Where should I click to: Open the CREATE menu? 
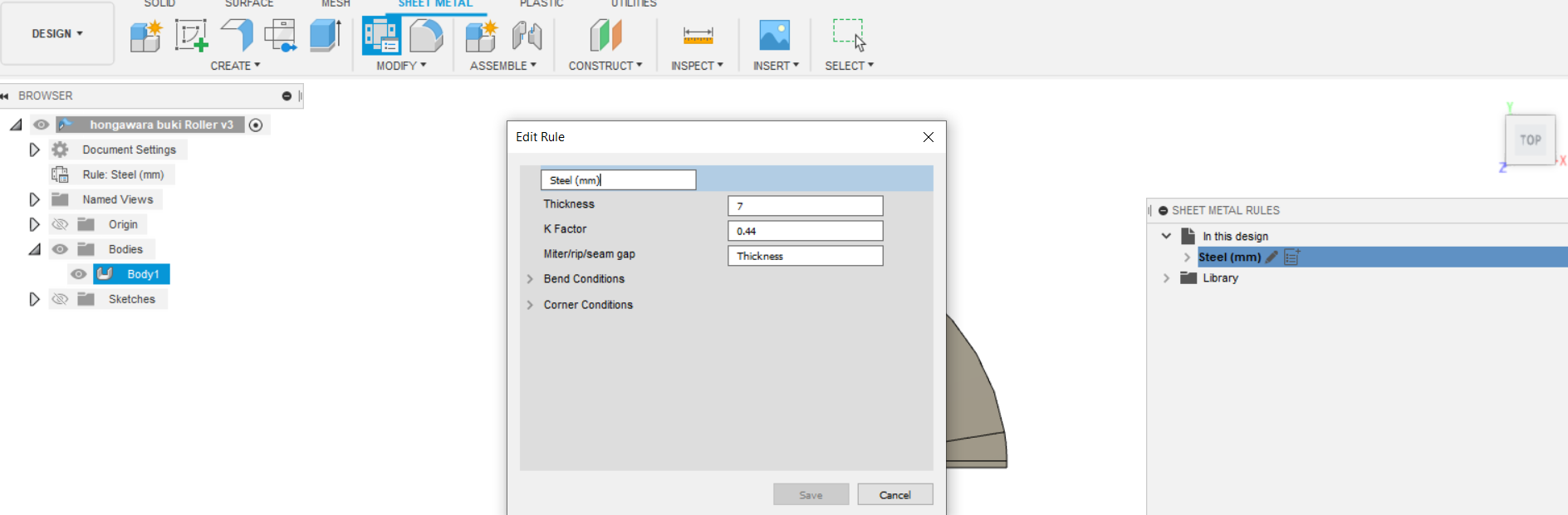tap(235, 66)
